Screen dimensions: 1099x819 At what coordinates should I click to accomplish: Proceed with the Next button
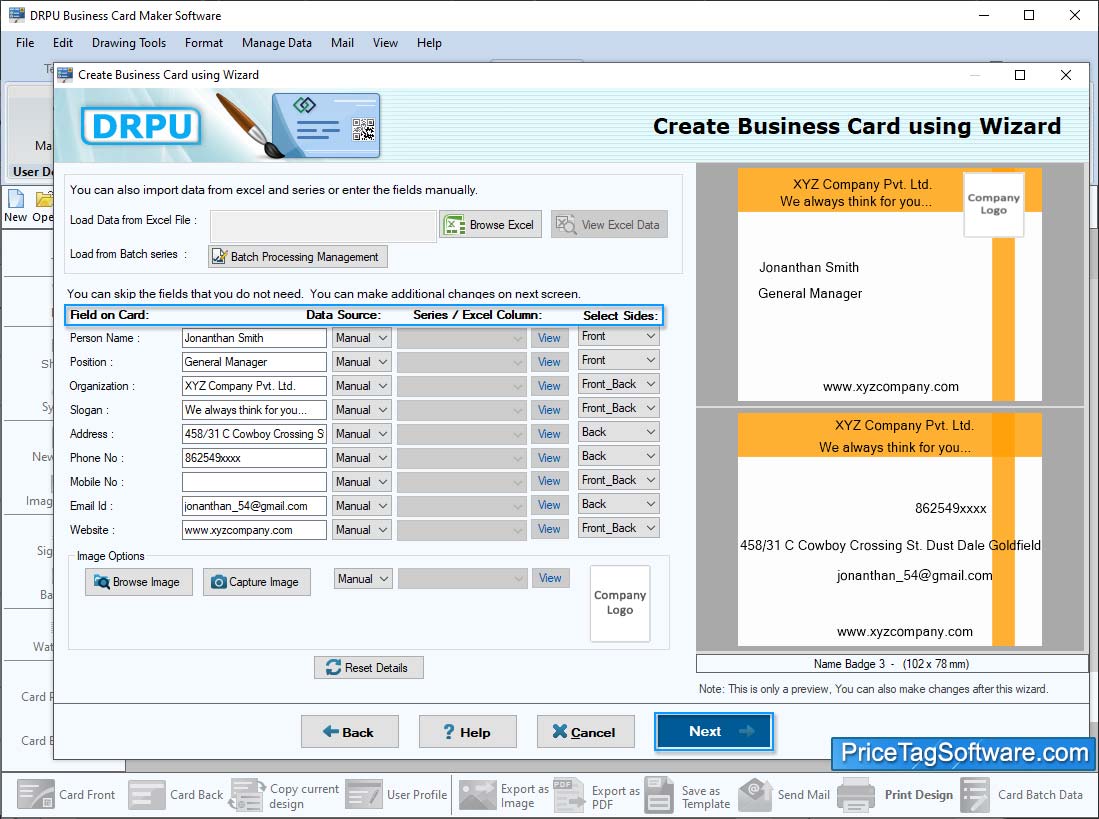tap(714, 731)
